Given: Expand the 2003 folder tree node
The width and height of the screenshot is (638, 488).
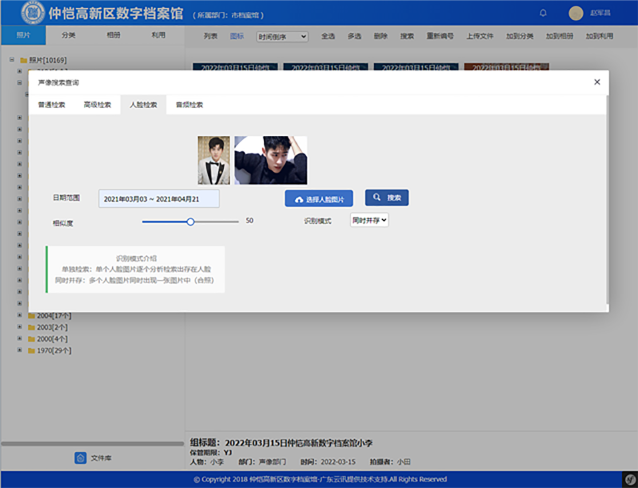Looking at the screenshot, I should coord(19,327).
